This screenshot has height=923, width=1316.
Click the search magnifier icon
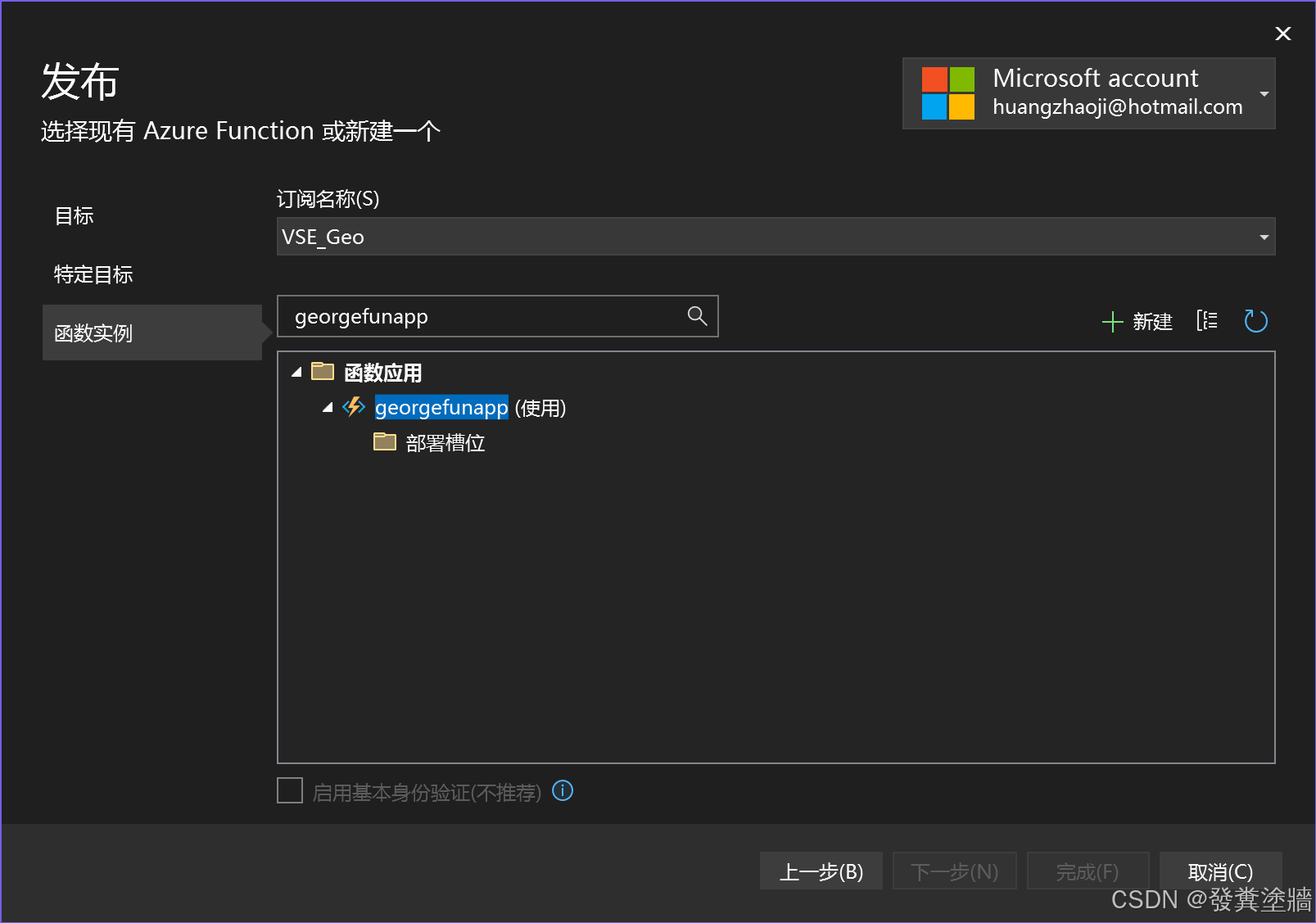697,316
